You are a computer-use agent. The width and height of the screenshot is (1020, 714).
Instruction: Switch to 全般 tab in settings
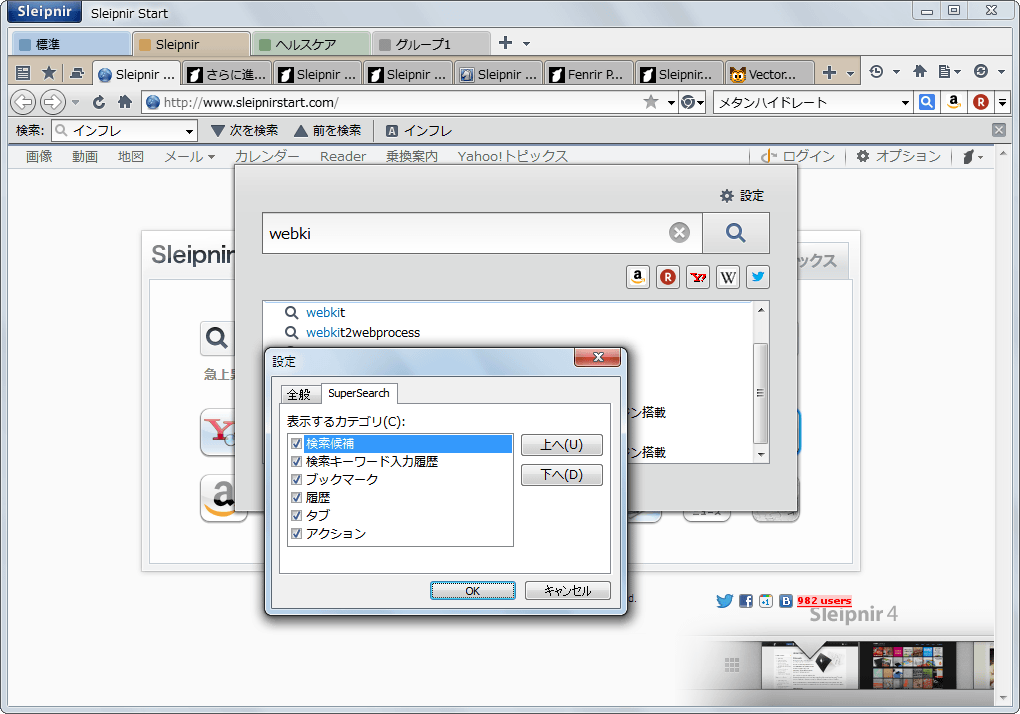[x=299, y=395]
